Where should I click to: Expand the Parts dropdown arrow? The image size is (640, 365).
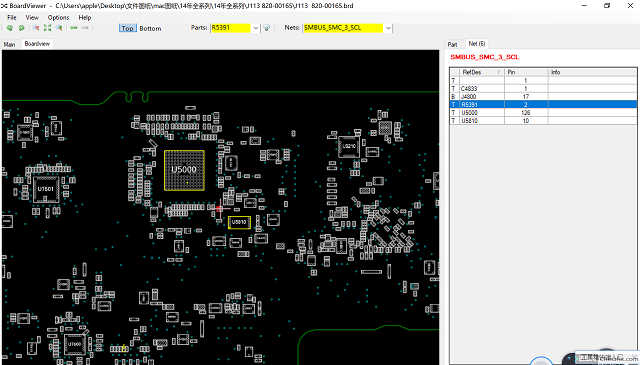pos(256,28)
